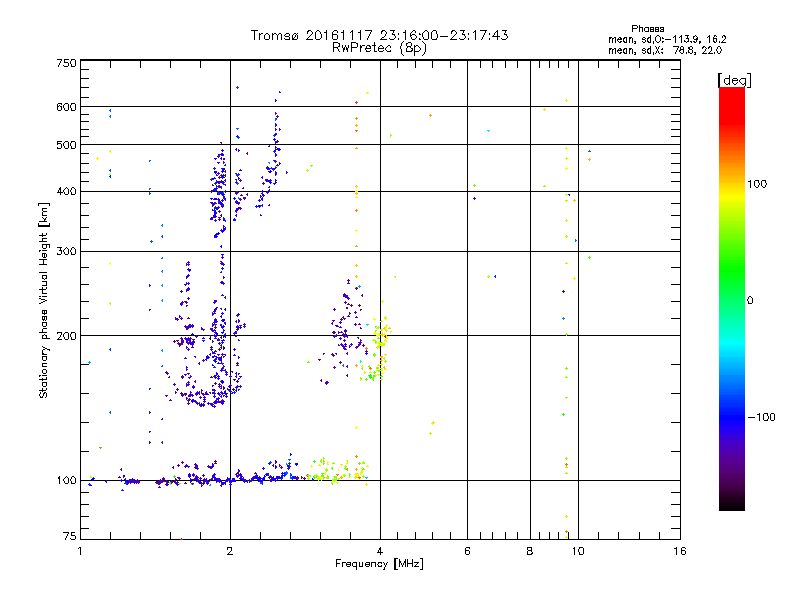The height and width of the screenshot is (600, 800).
Task: Click the y-axis tick label '400'
Action: click(x=66, y=191)
